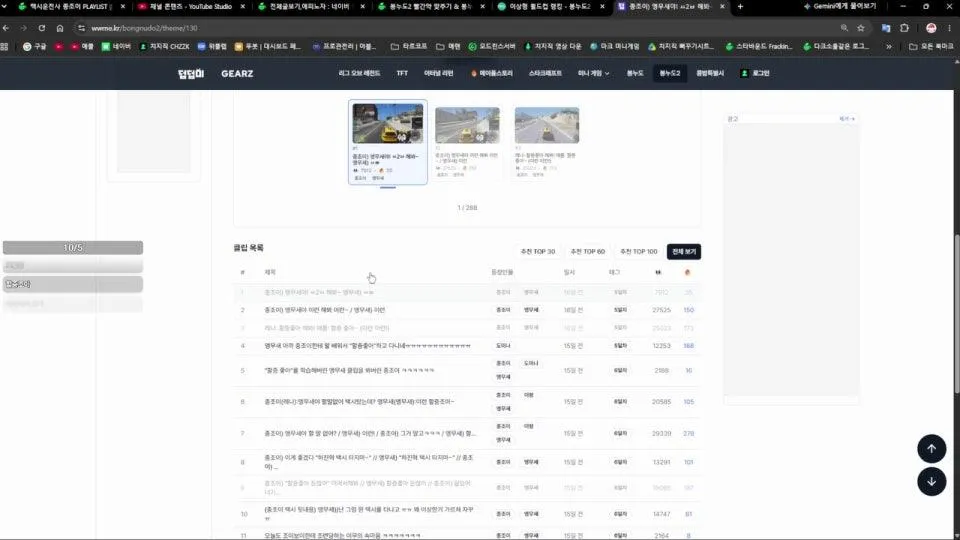Click the Gemini button in title bar

click(839, 7)
